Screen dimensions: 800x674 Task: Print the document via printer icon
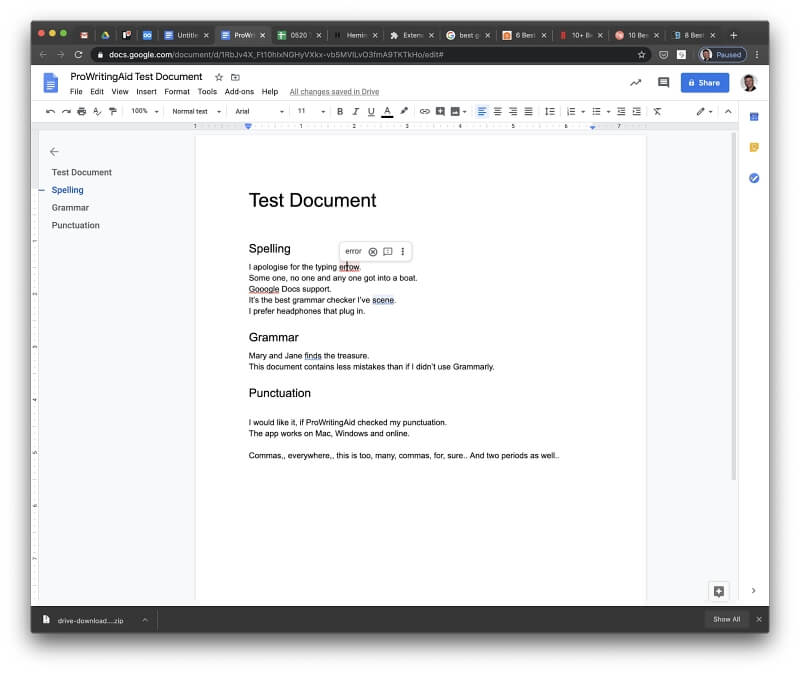coord(82,111)
